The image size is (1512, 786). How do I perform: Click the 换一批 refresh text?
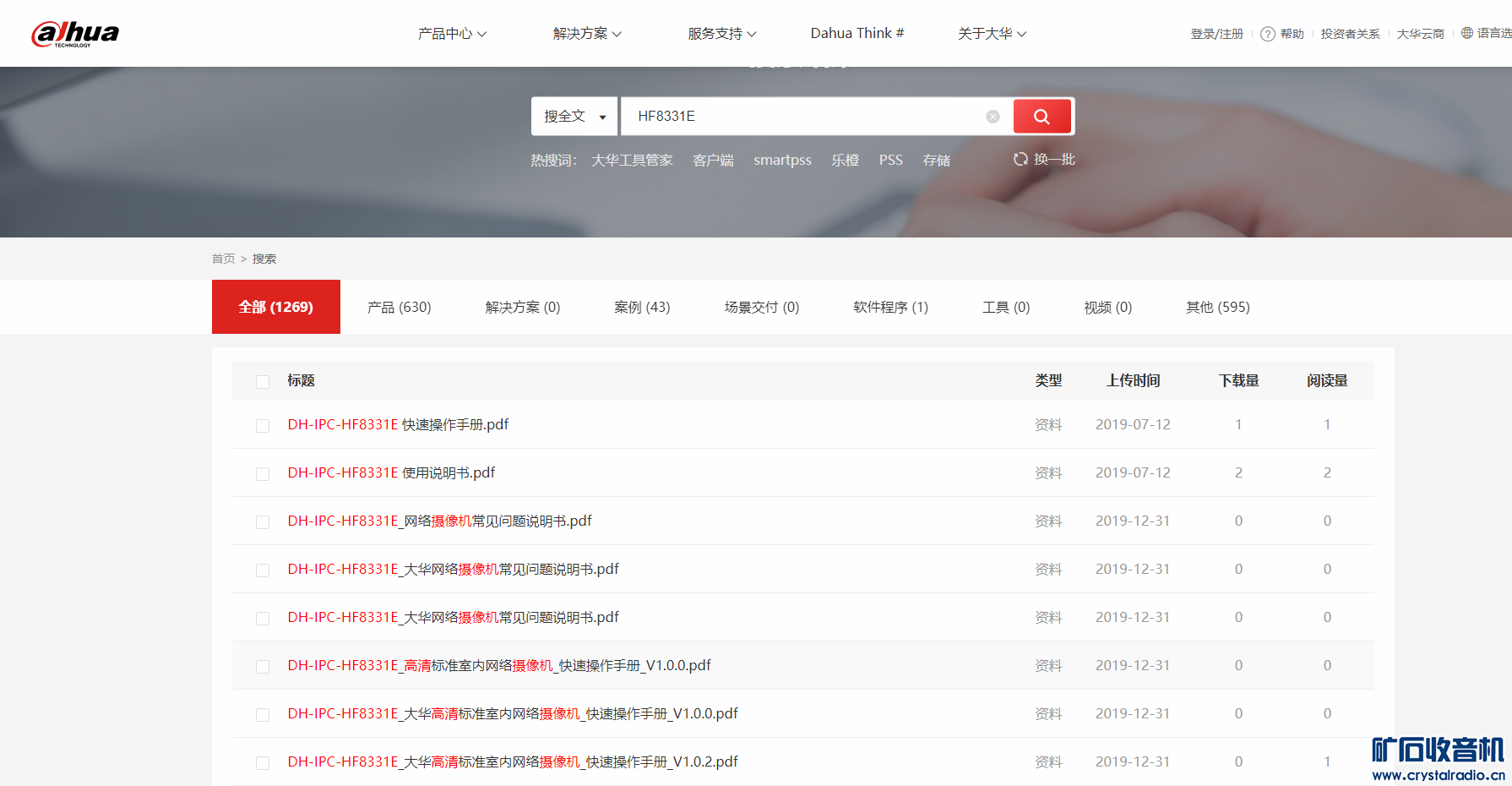point(1054,159)
